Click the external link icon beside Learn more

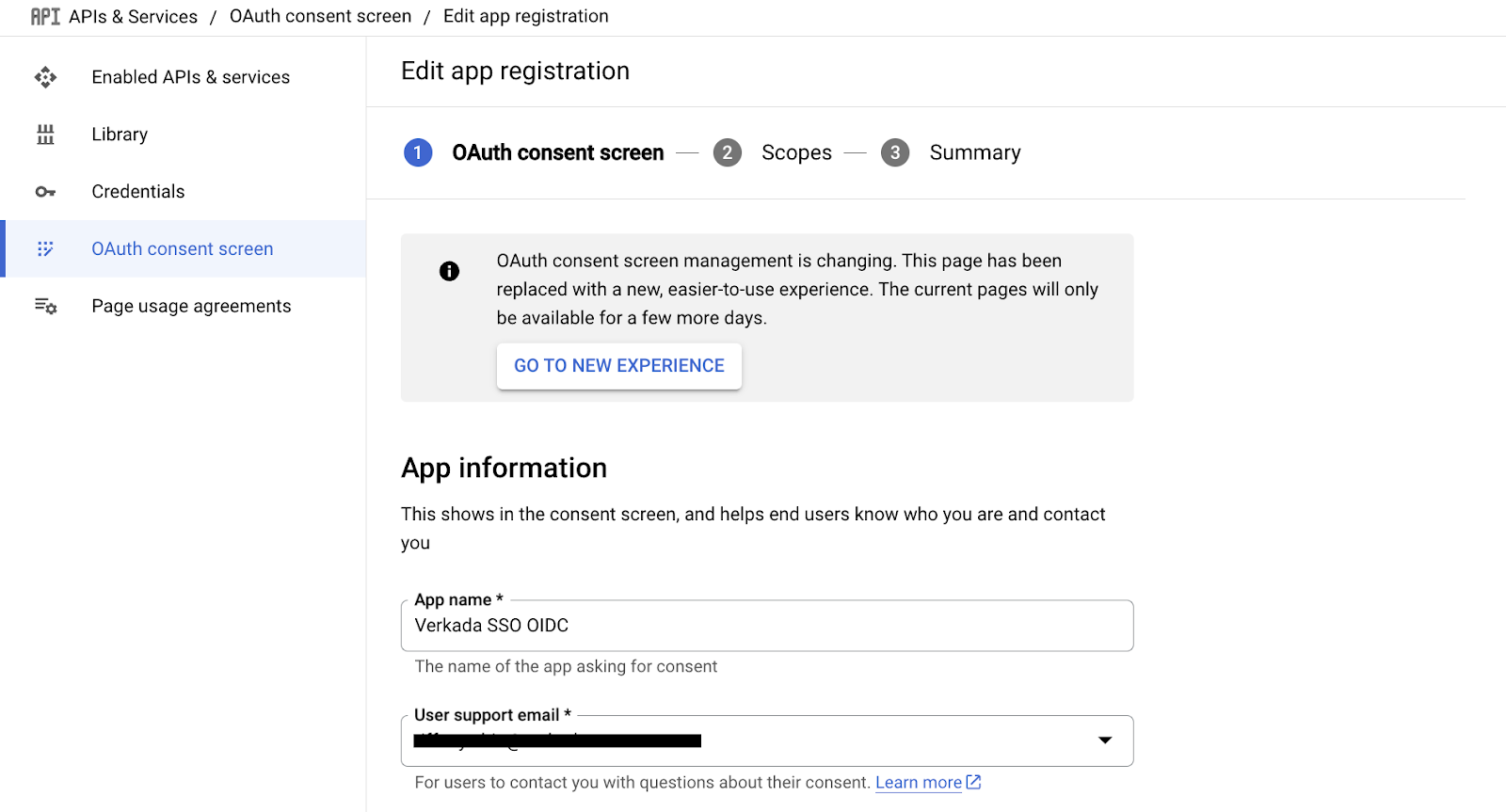[x=974, y=782]
